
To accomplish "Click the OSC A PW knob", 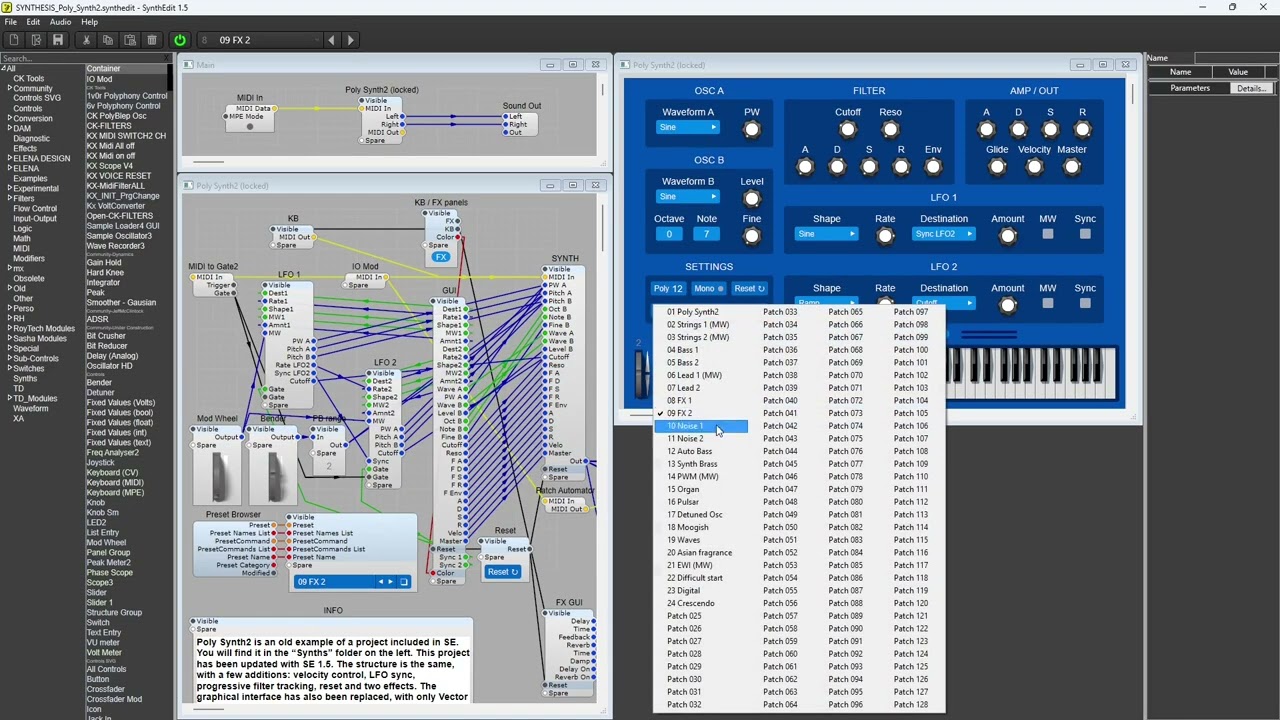I will pyautogui.click(x=752, y=130).
